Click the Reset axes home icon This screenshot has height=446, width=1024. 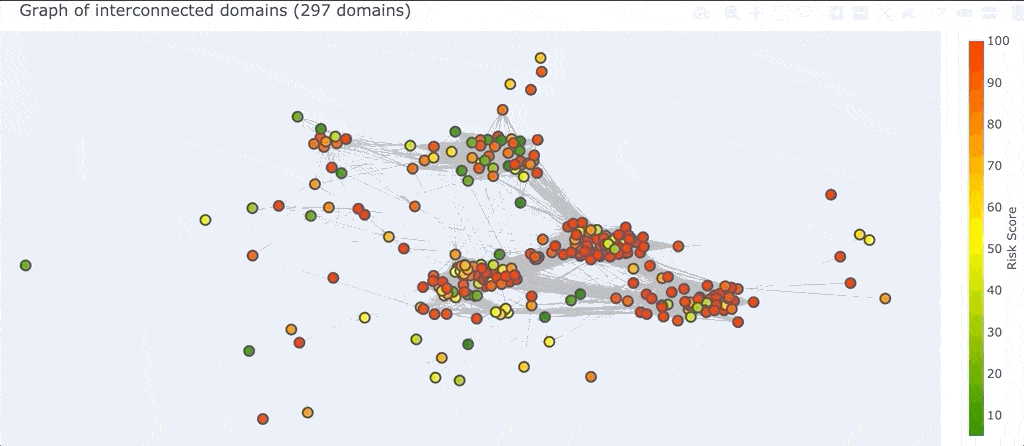(908, 13)
